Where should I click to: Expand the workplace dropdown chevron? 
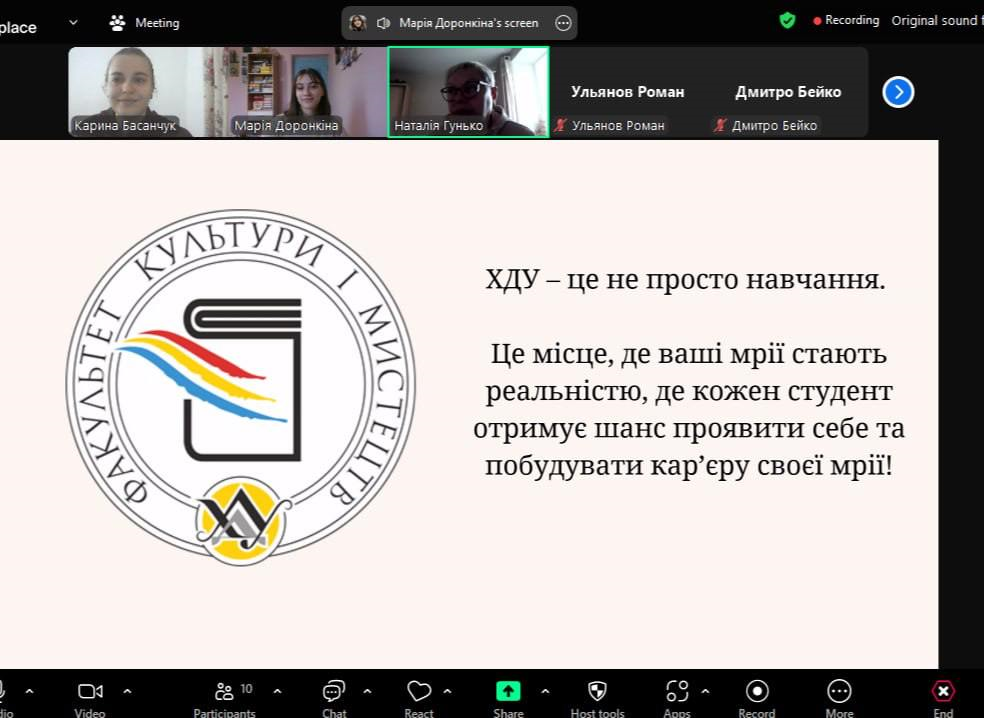click(73, 23)
